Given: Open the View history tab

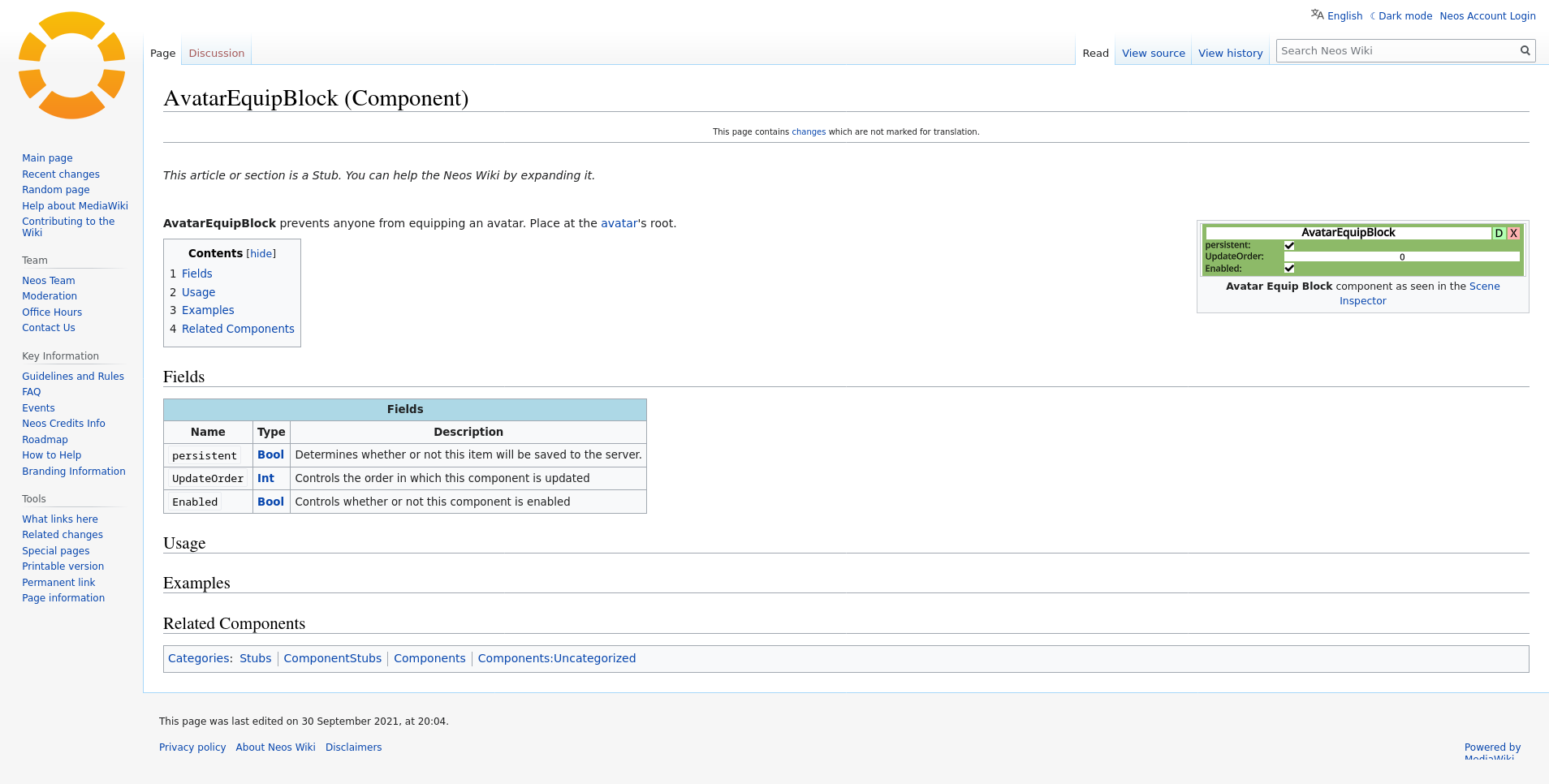Looking at the screenshot, I should (x=1230, y=54).
